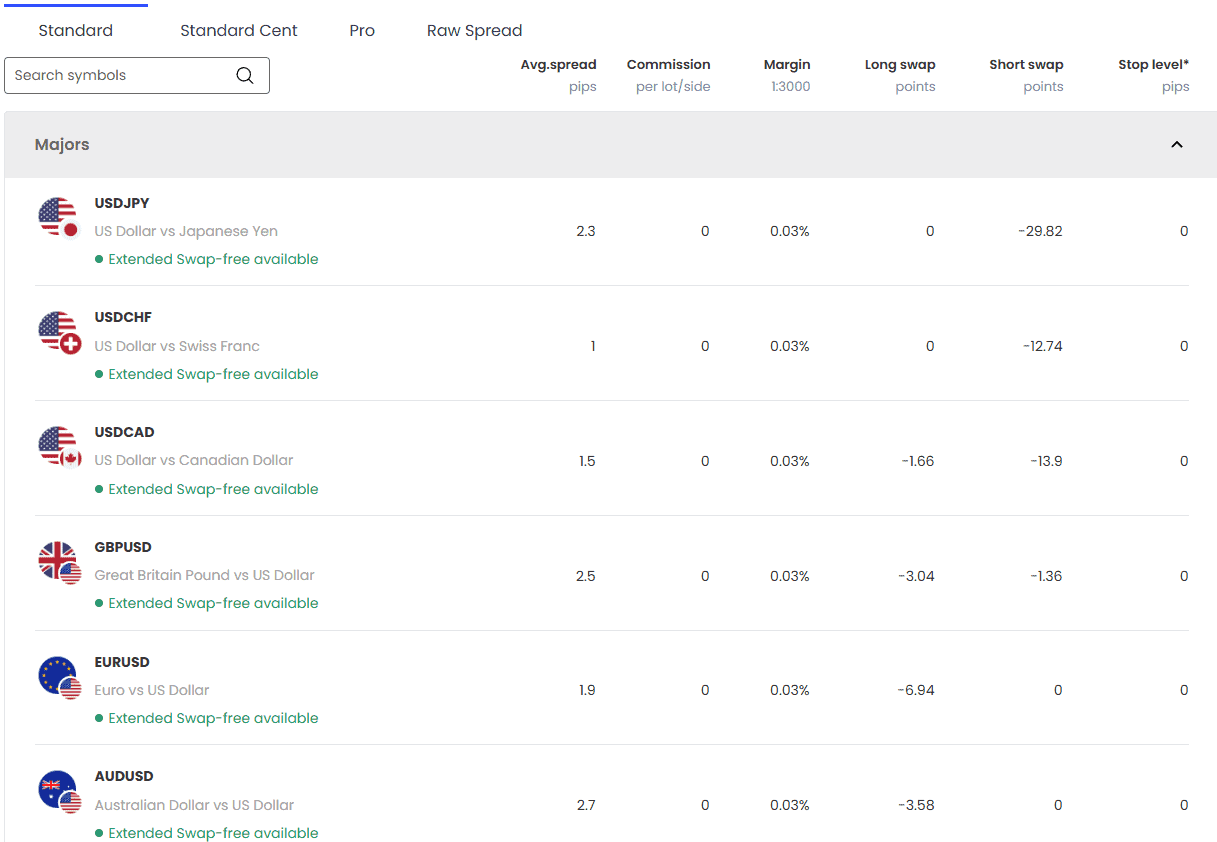Select the Pro account tab

tap(362, 31)
